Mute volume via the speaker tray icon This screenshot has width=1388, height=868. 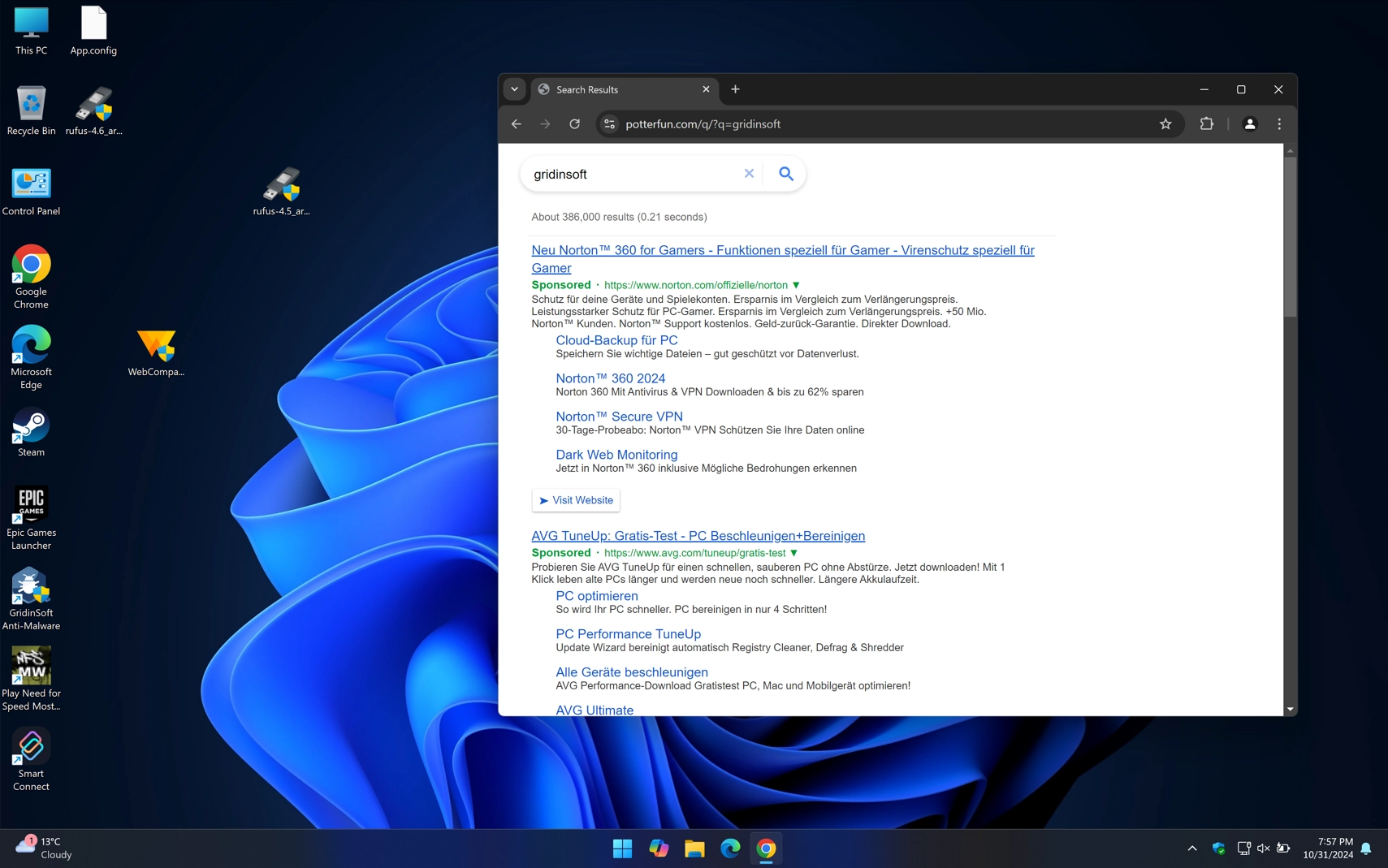pyautogui.click(x=1262, y=848)
